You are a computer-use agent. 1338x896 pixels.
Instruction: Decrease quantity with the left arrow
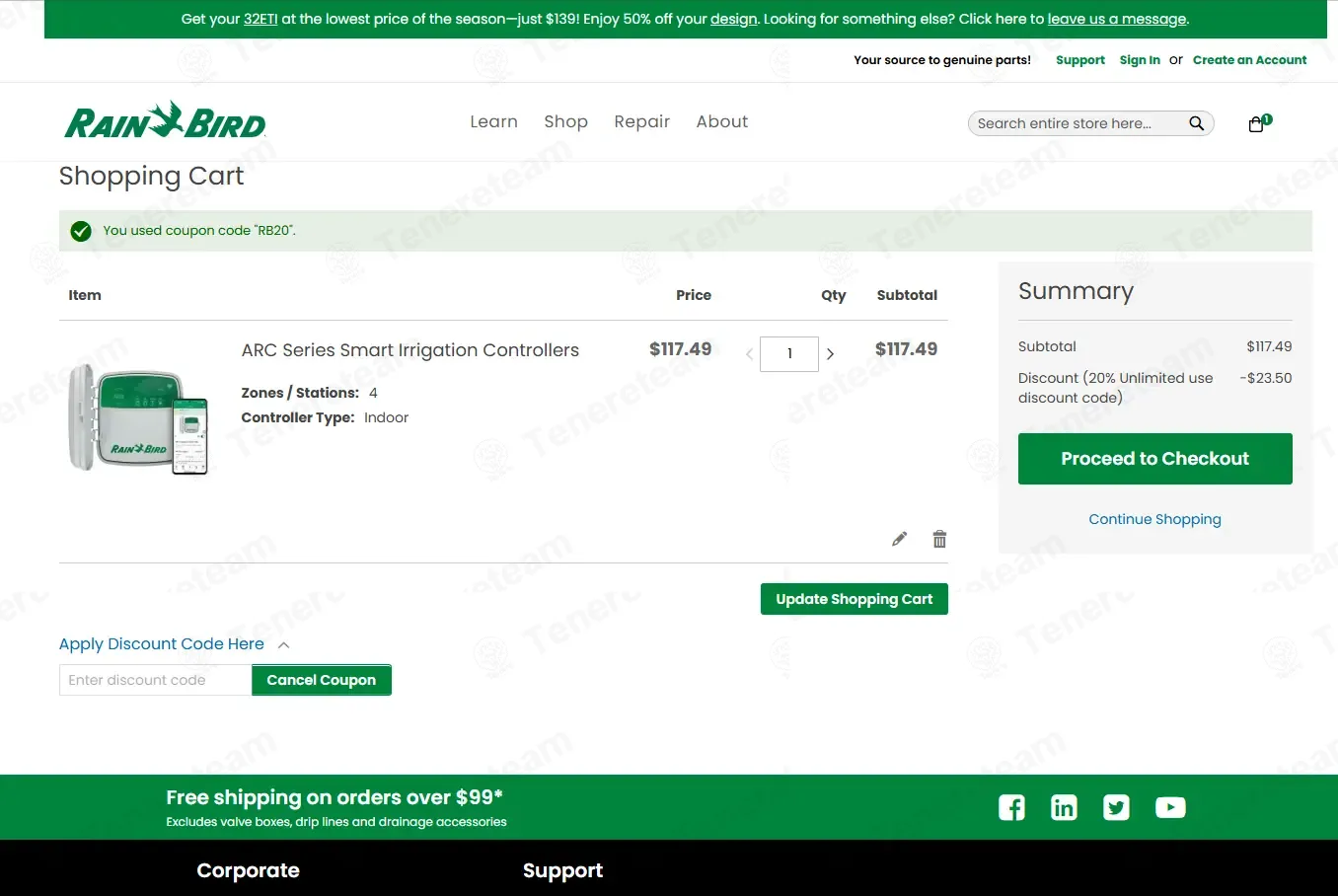750,354
